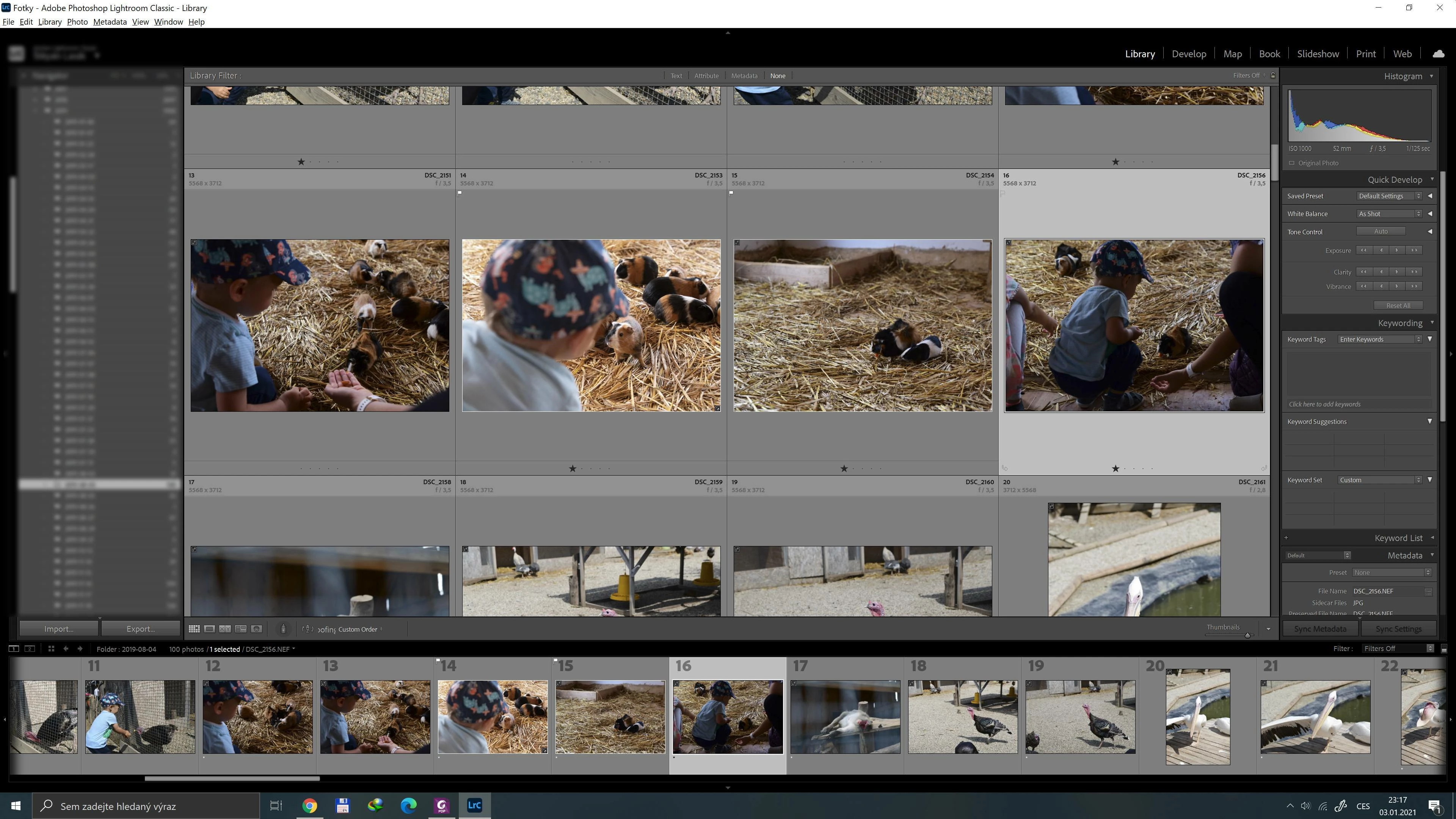Screen dimensions: 1456x819
Task: Switch to Loupe view icon
Action: [x=209, y=629]
